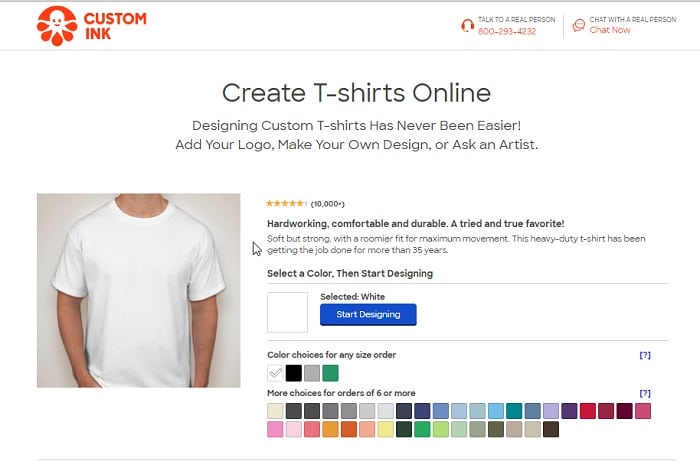The height and width of the screenshot is (471, 700).
Task: Click the Start Designing button
Action: pos(368,314)
